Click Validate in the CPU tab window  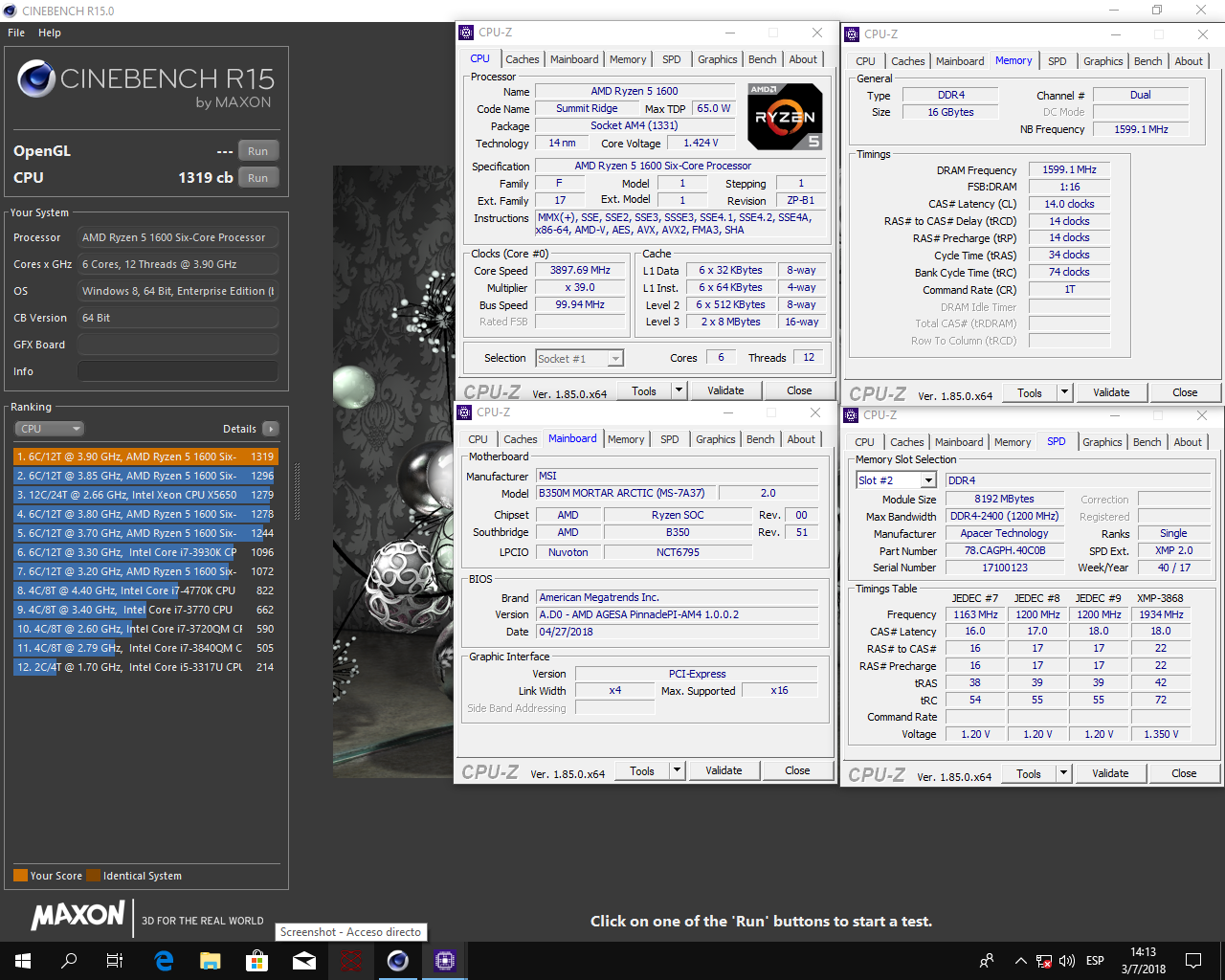[x=725, y=390]
